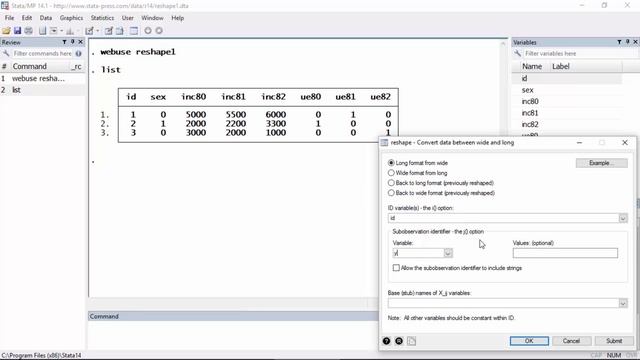Open the Data Editor (Edit) icon
The height and width of the screenshot is (360, 640).
[109, 31]
